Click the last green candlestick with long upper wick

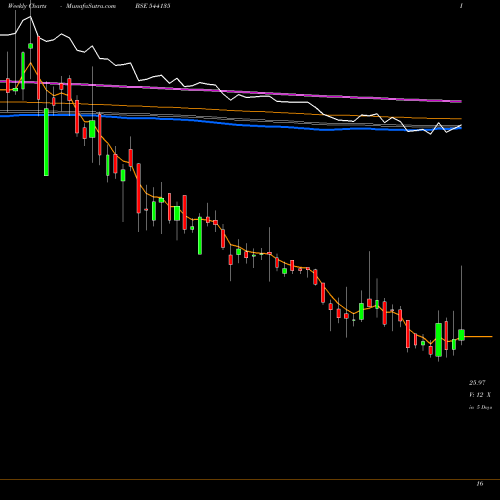pyautogui.click(x=461, y=335)
